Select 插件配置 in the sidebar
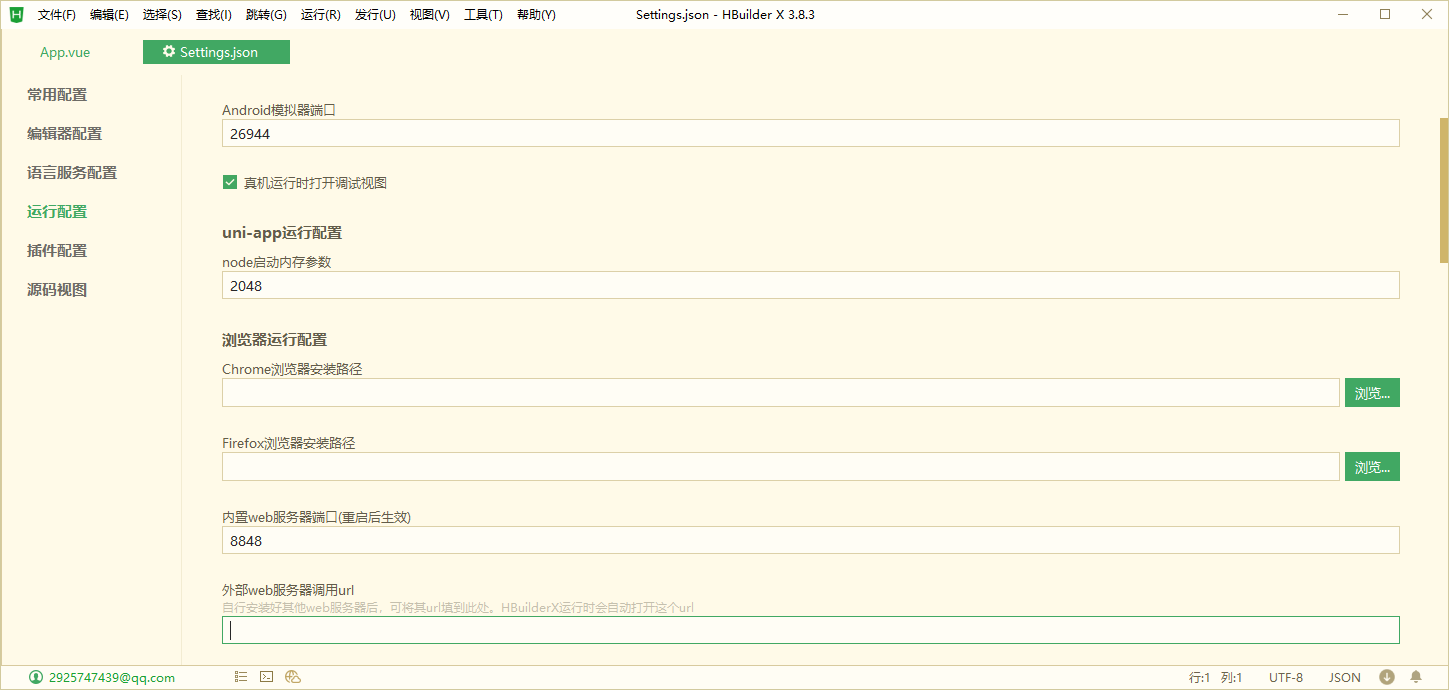Image resolution: width=1449 pixels, height=690 pixels. click(x=57, y=251)
